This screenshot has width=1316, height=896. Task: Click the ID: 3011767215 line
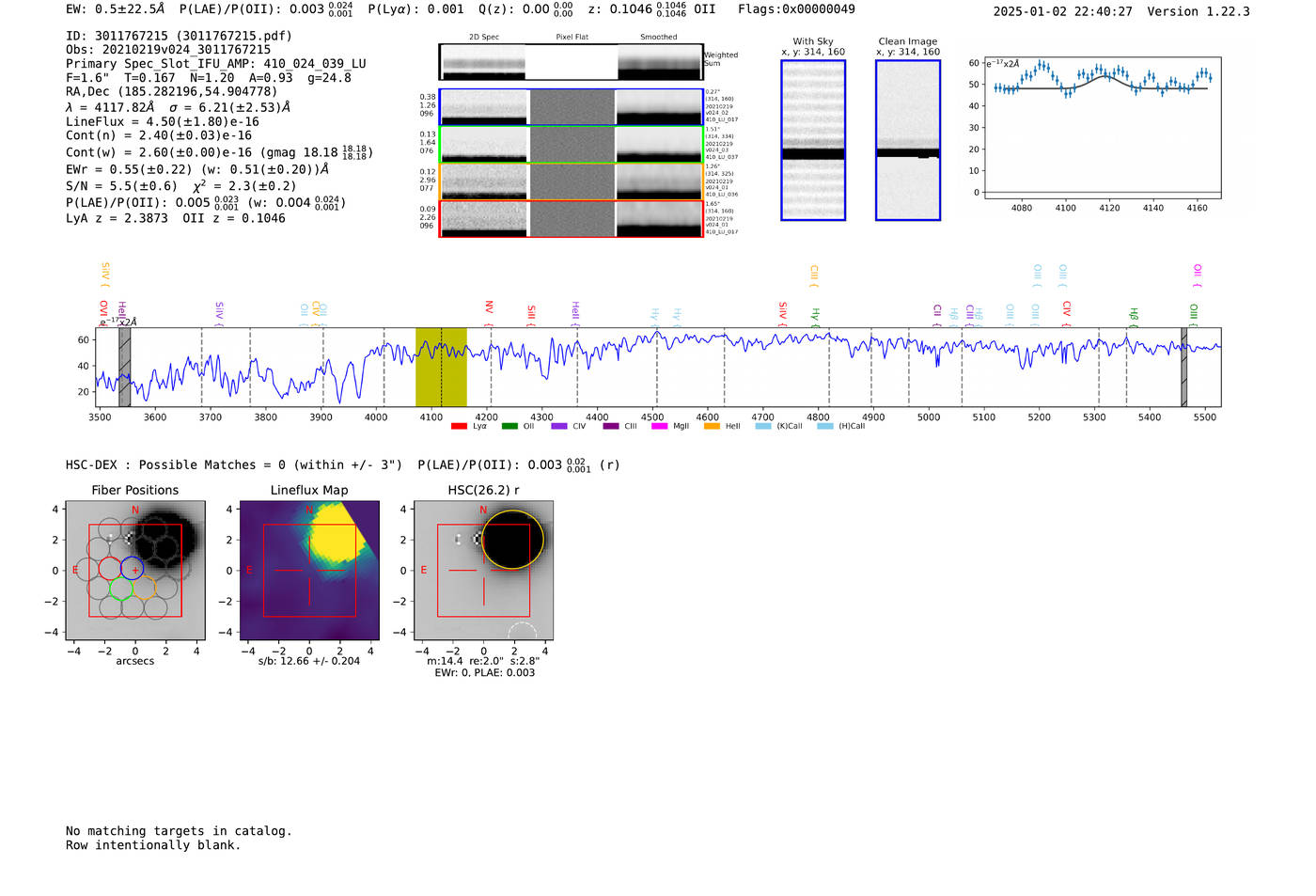(179, 36)
